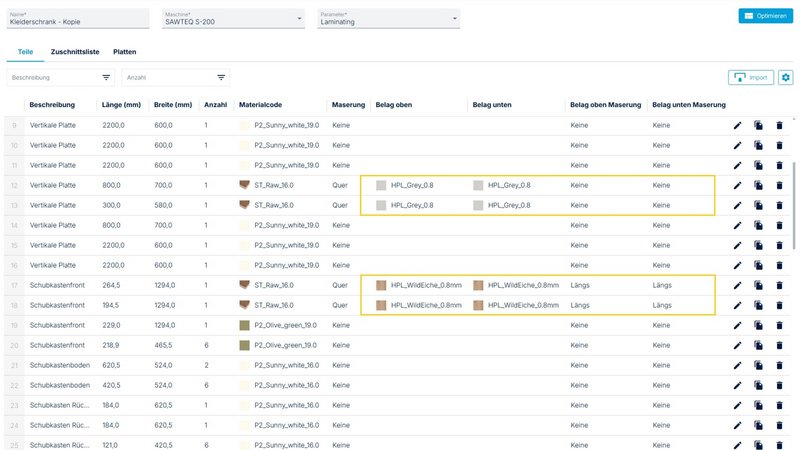Open the Platten tab

point(124,51)
